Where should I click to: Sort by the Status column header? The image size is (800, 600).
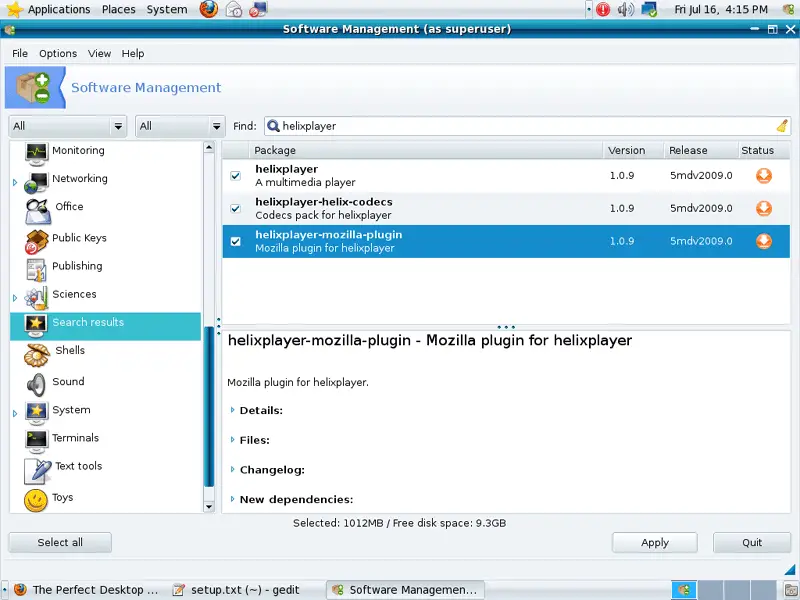pyautogui.click(x=764, y=150)
